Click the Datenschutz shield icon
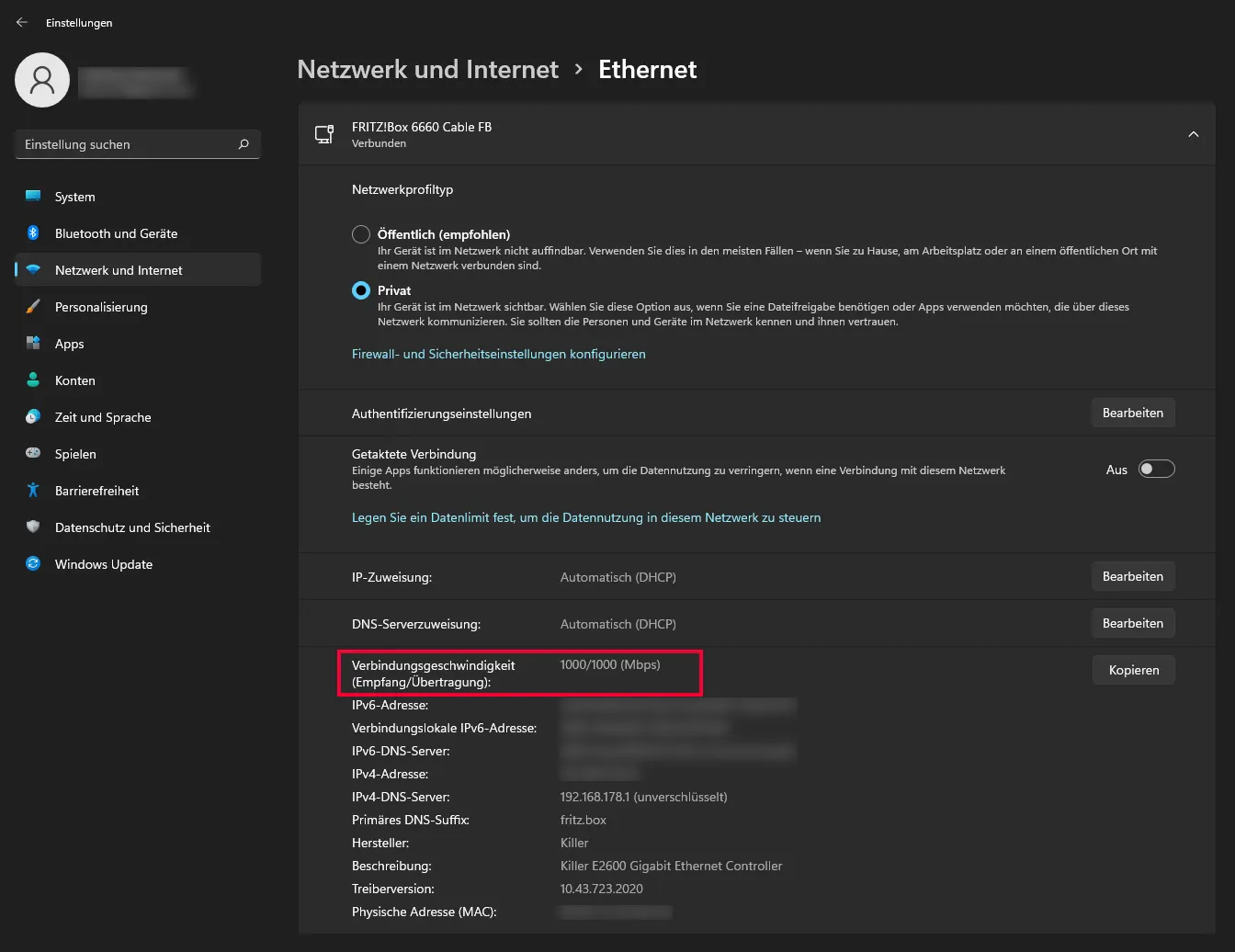The width and height of the screenshot is (1235, 952). (33, 527)
